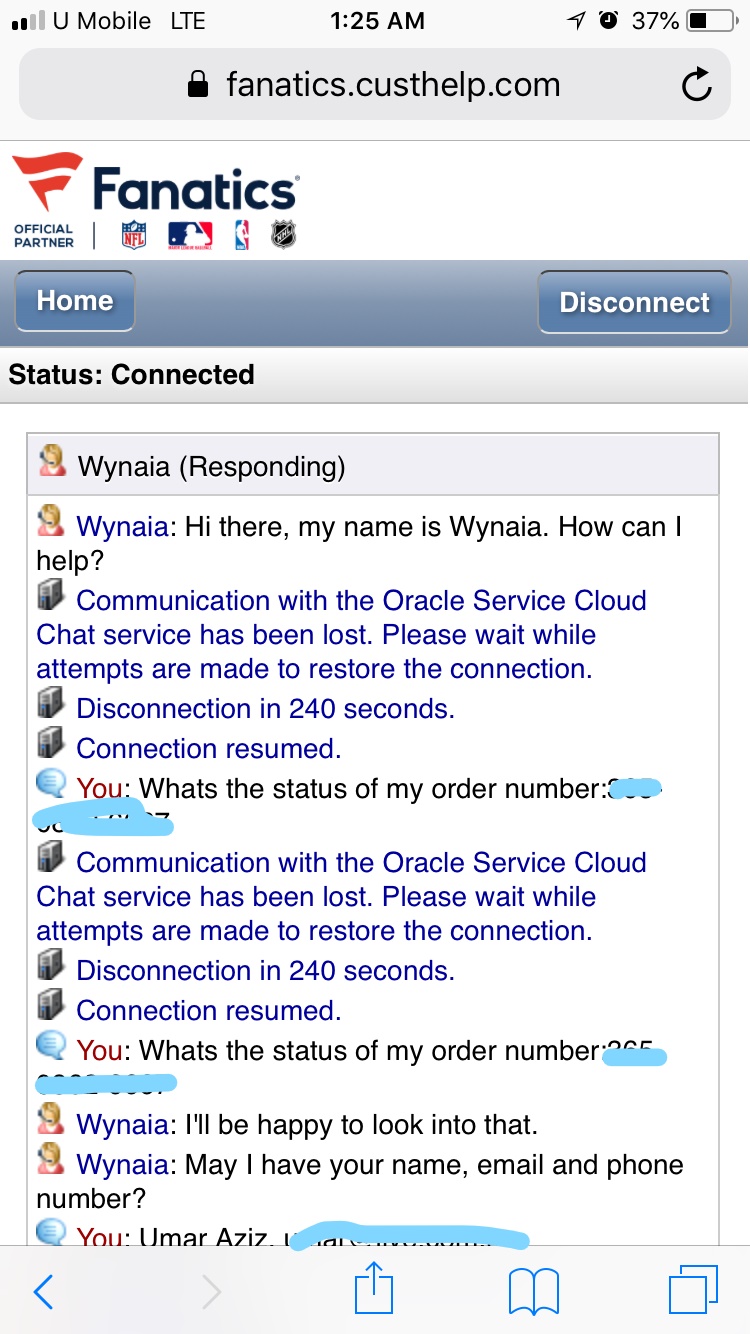Tap the back navigation arrow
Image resolution: width=750 pixels, height=1334 pixels.
click(44, 1292)
